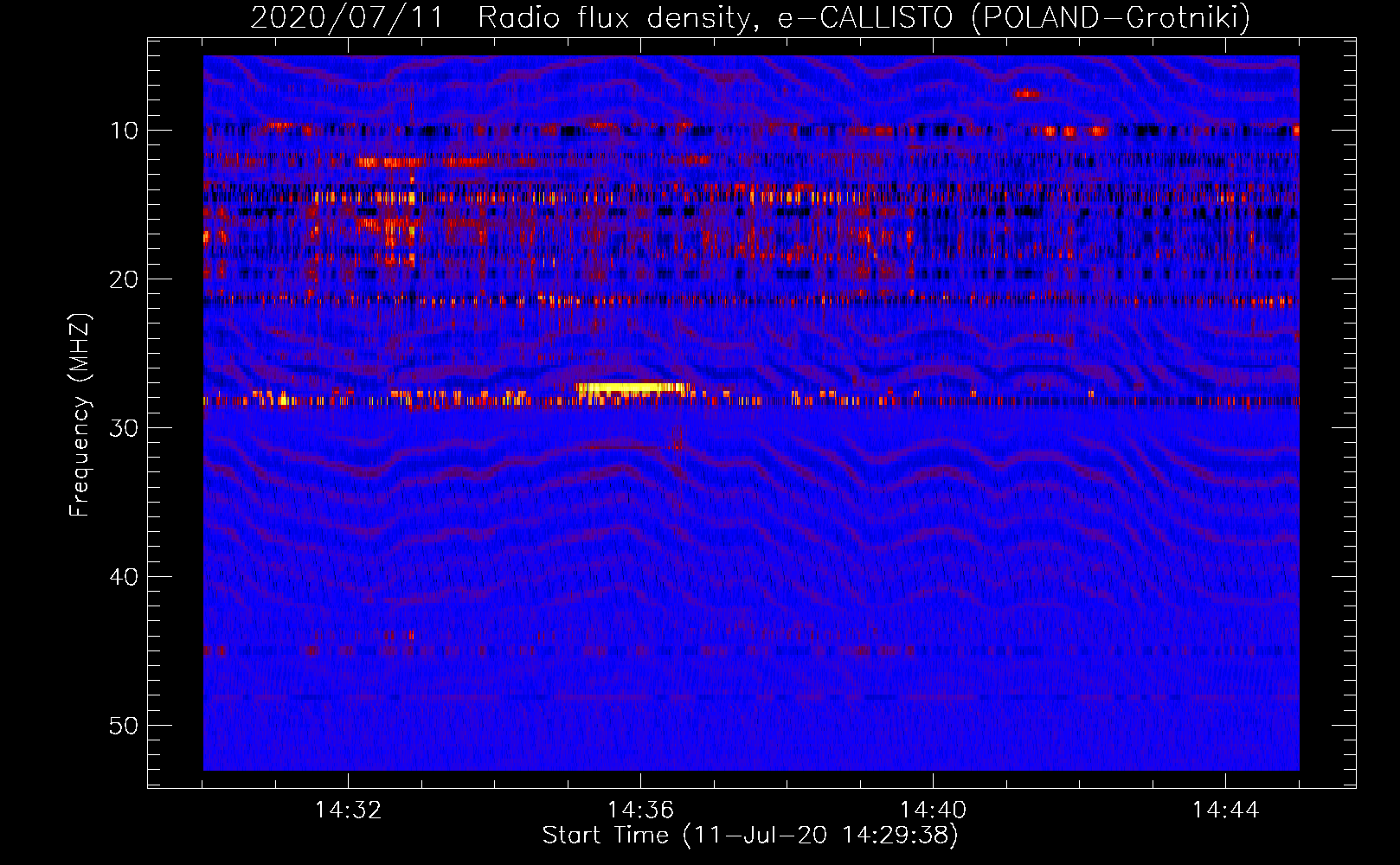Click the small red spot above 10 MHz around 14:41
1400x865 pixels.
click(1027, 93)
